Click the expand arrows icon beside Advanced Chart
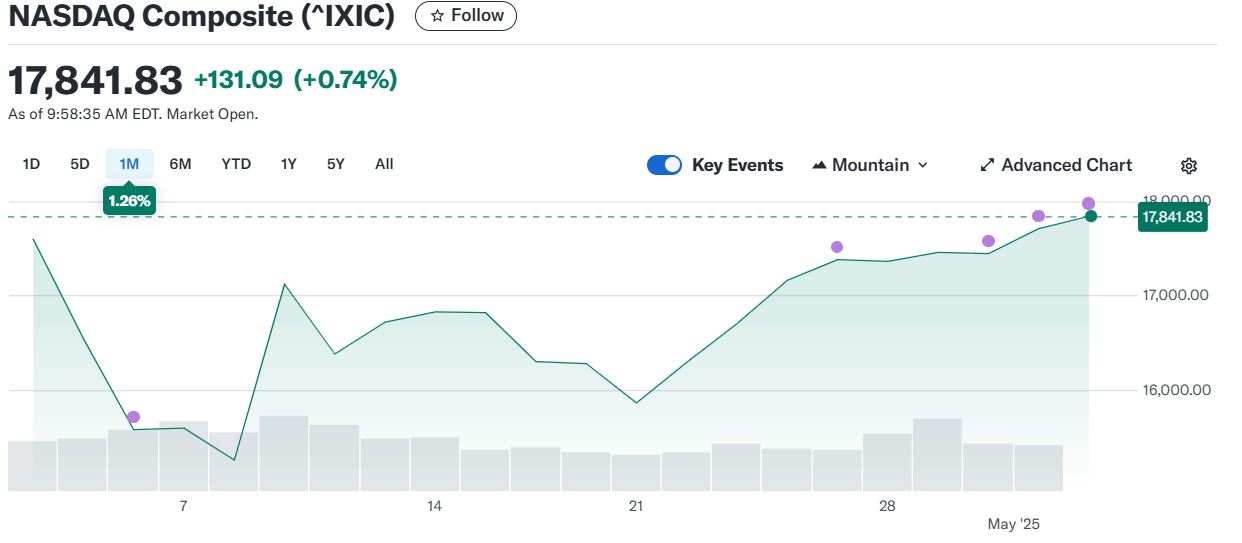This screenshot has height=543, width=1242. [987, 165]
